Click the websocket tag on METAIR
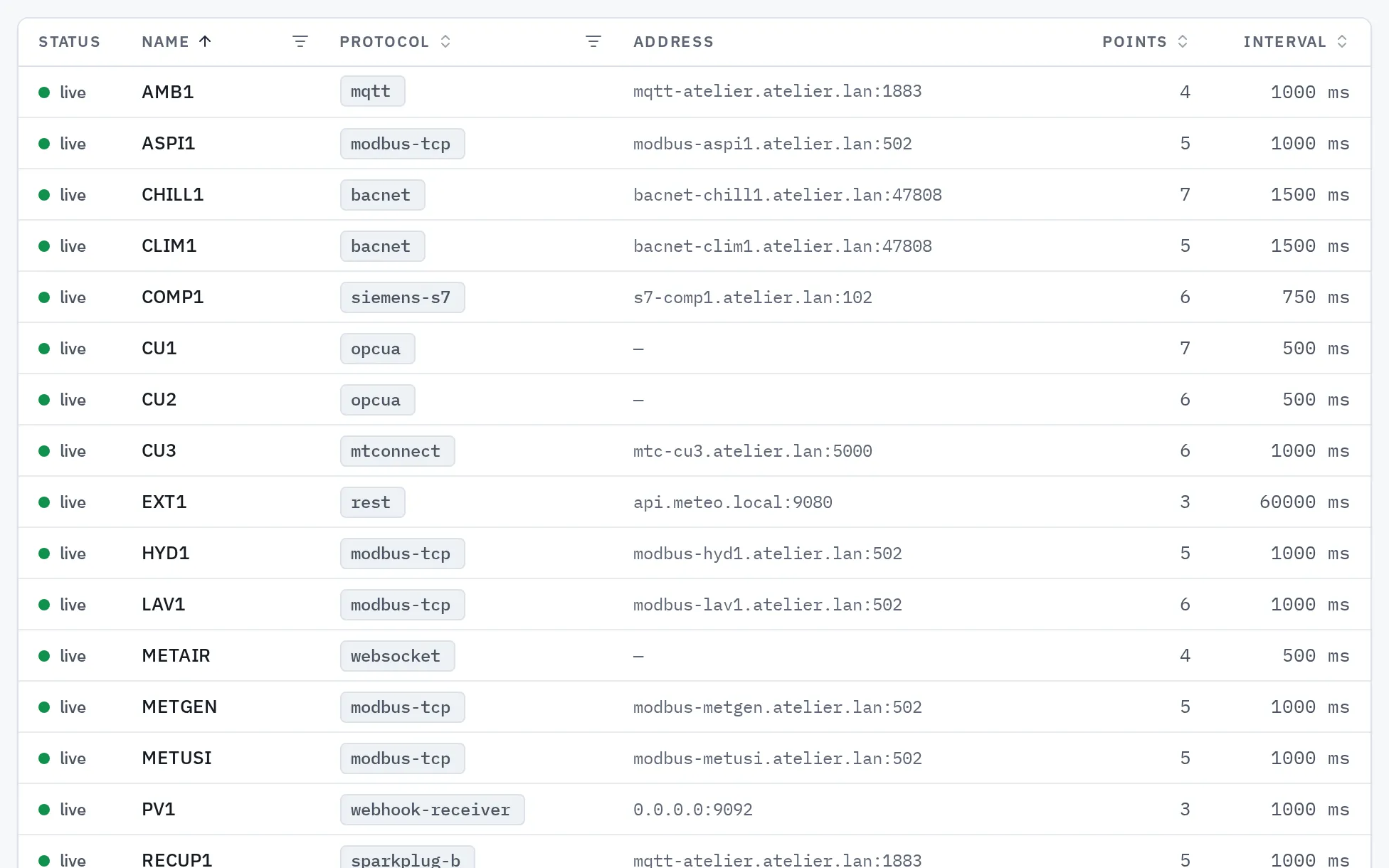1389x868 pixels. (397, 656)
